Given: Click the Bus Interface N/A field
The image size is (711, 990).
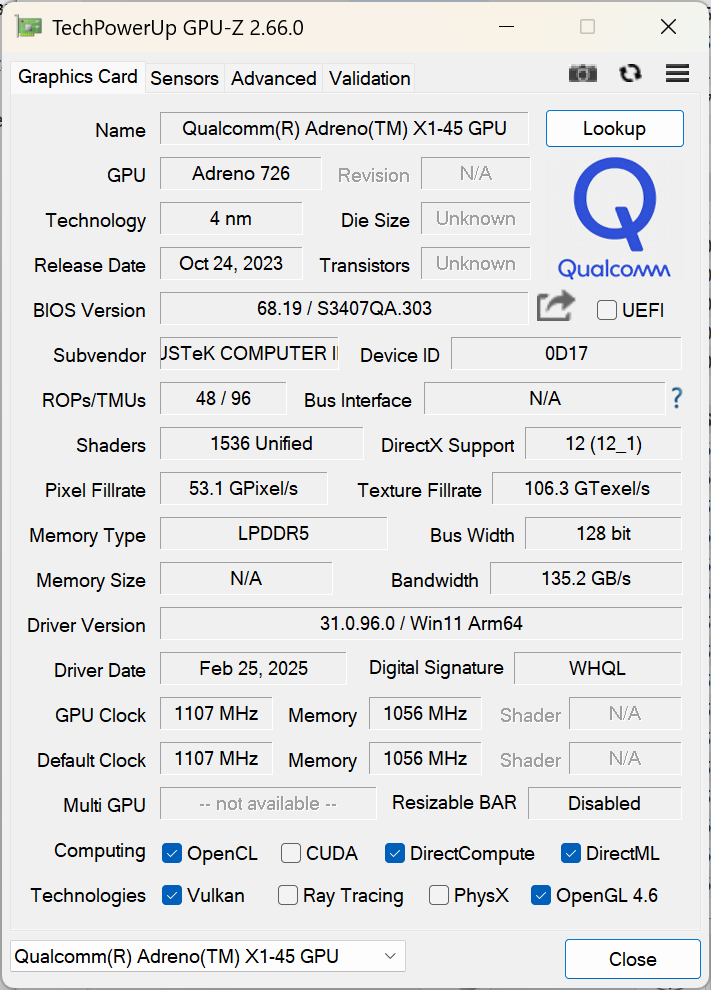Looking at the screenshot, I should point(544,398).
